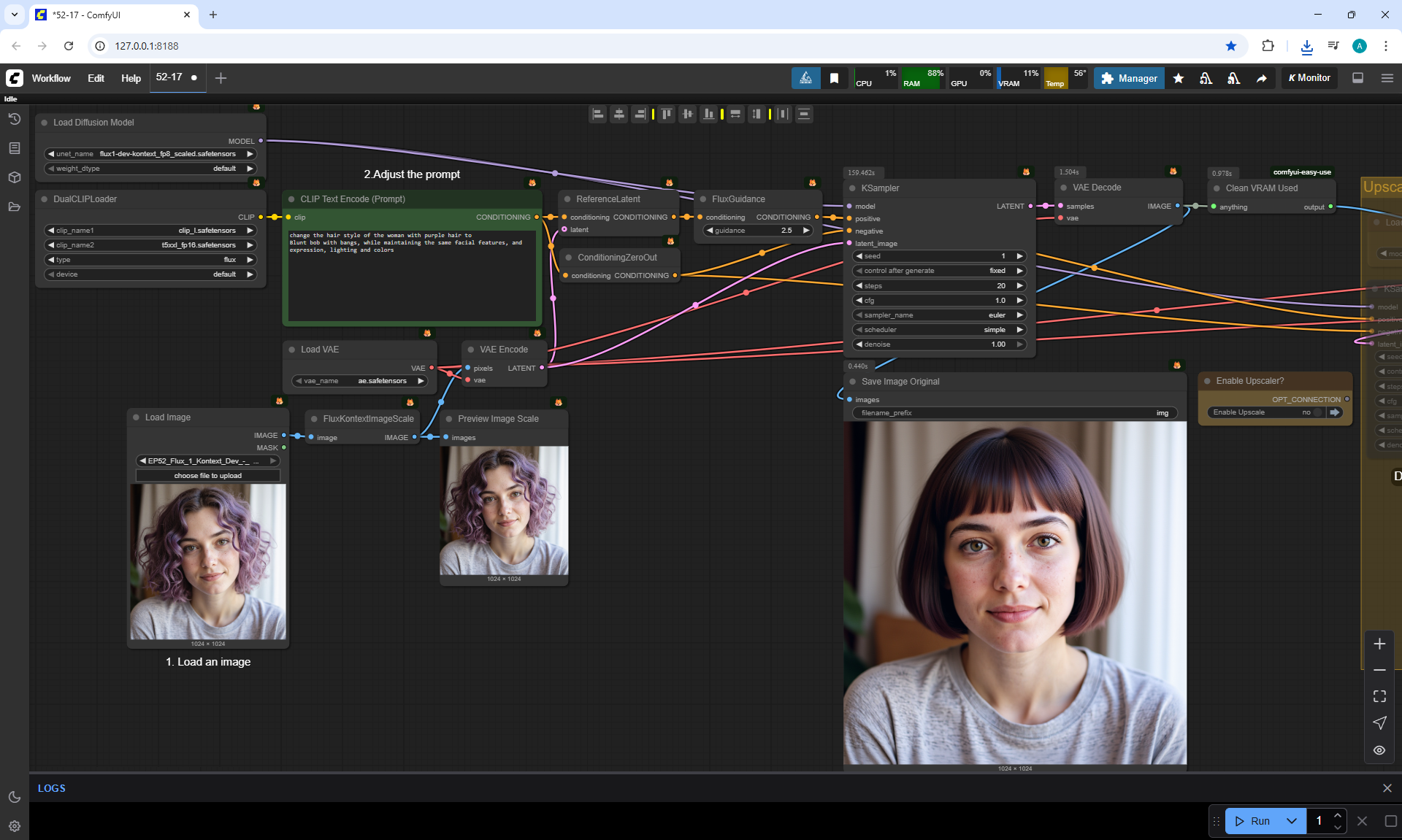Toggle dark theme moon icon
1402x840 pixels.
(x=14, y=797)
